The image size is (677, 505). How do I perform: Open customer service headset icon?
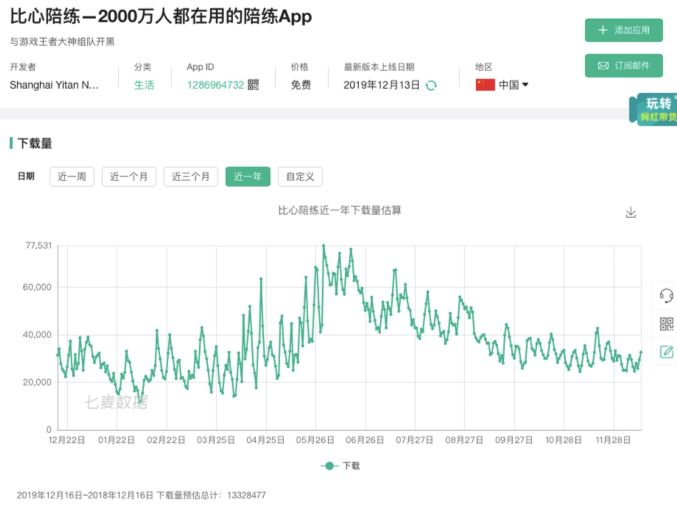(666, 296)
